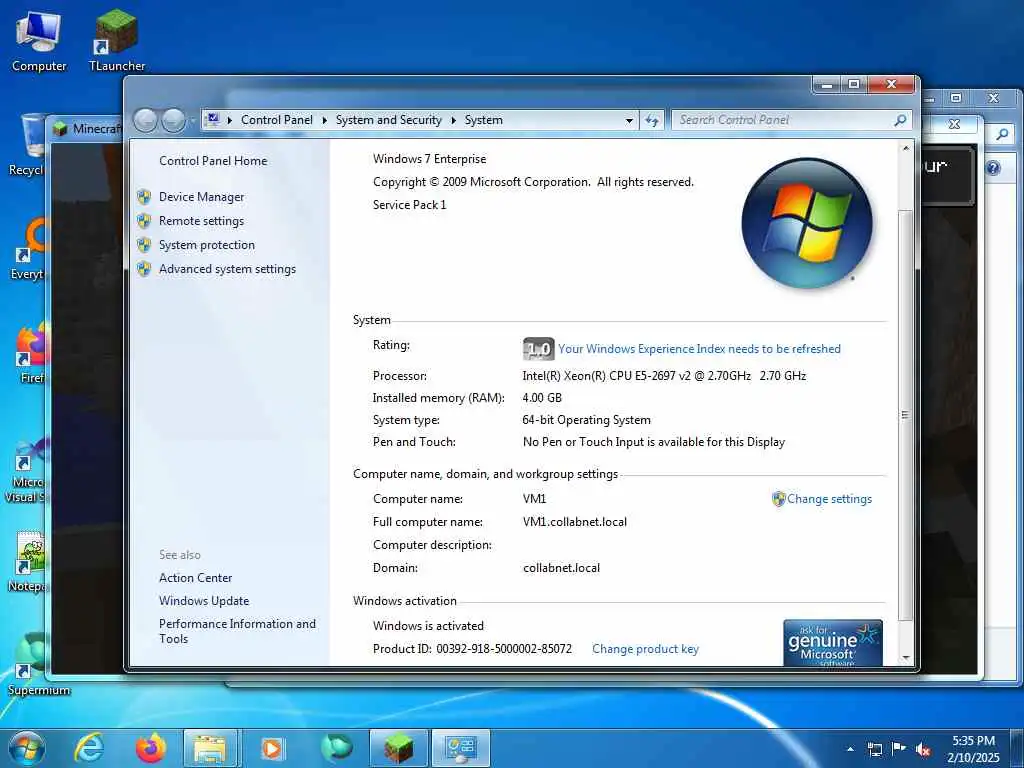Screen dimensions: 1024x768
Task: Click the Product ID 00392-918-5000002-85072 text
Action: coord(472,648)
